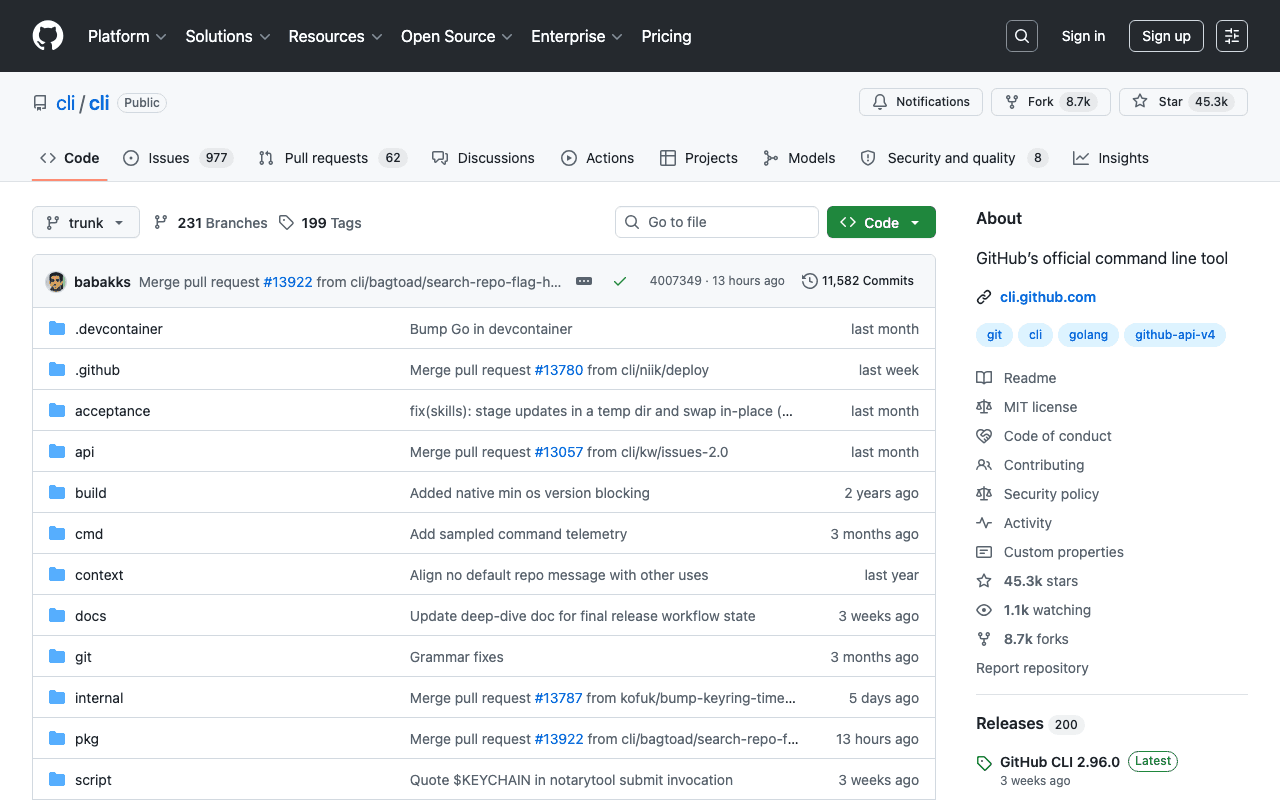Visit cli.github.com website link
Screen dimensions: 1280x800
click(x=1048, y=297)
